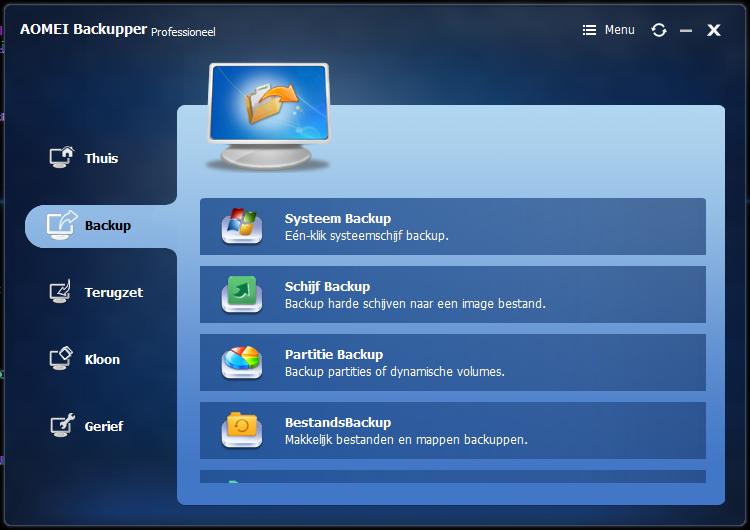Click the Terugzet restore icon

(61, 291)
